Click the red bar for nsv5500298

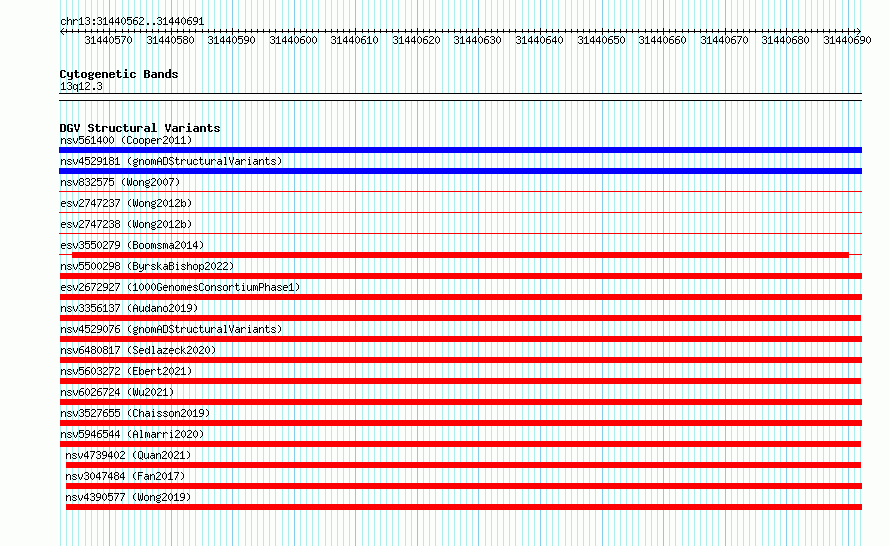point(460,276)
